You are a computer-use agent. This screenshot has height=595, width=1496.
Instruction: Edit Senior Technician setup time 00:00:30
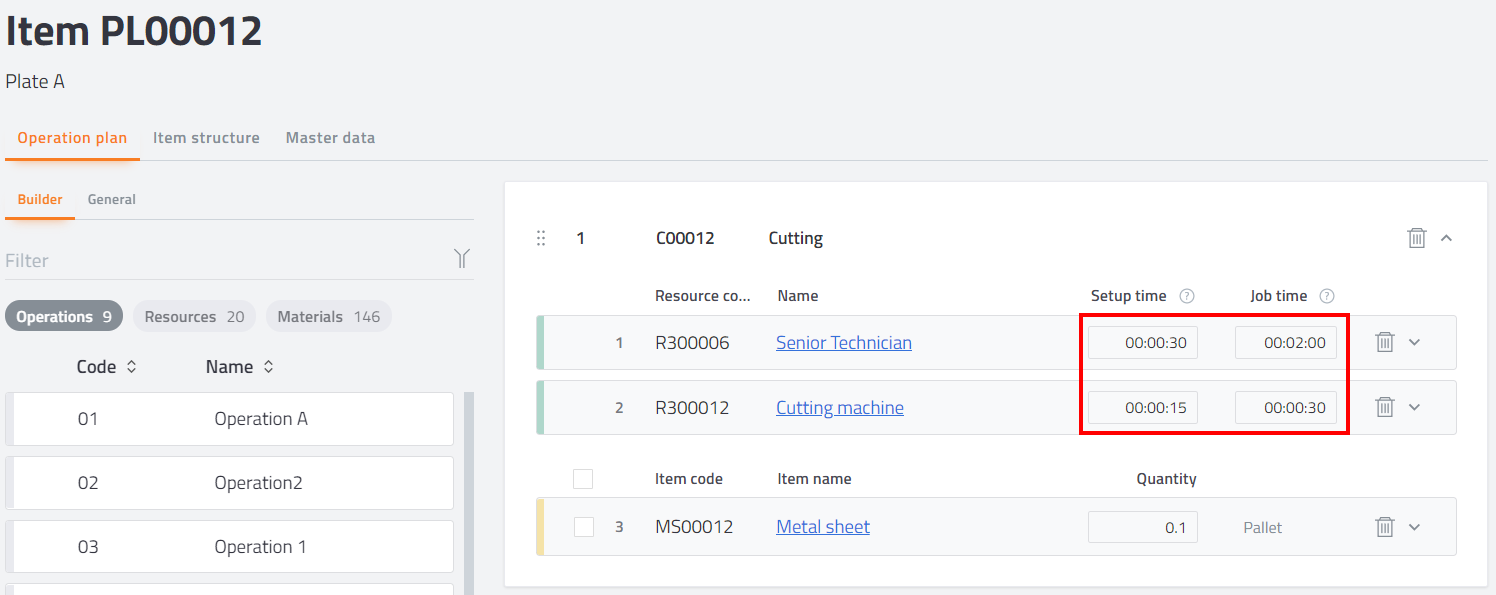point(1143,343)
